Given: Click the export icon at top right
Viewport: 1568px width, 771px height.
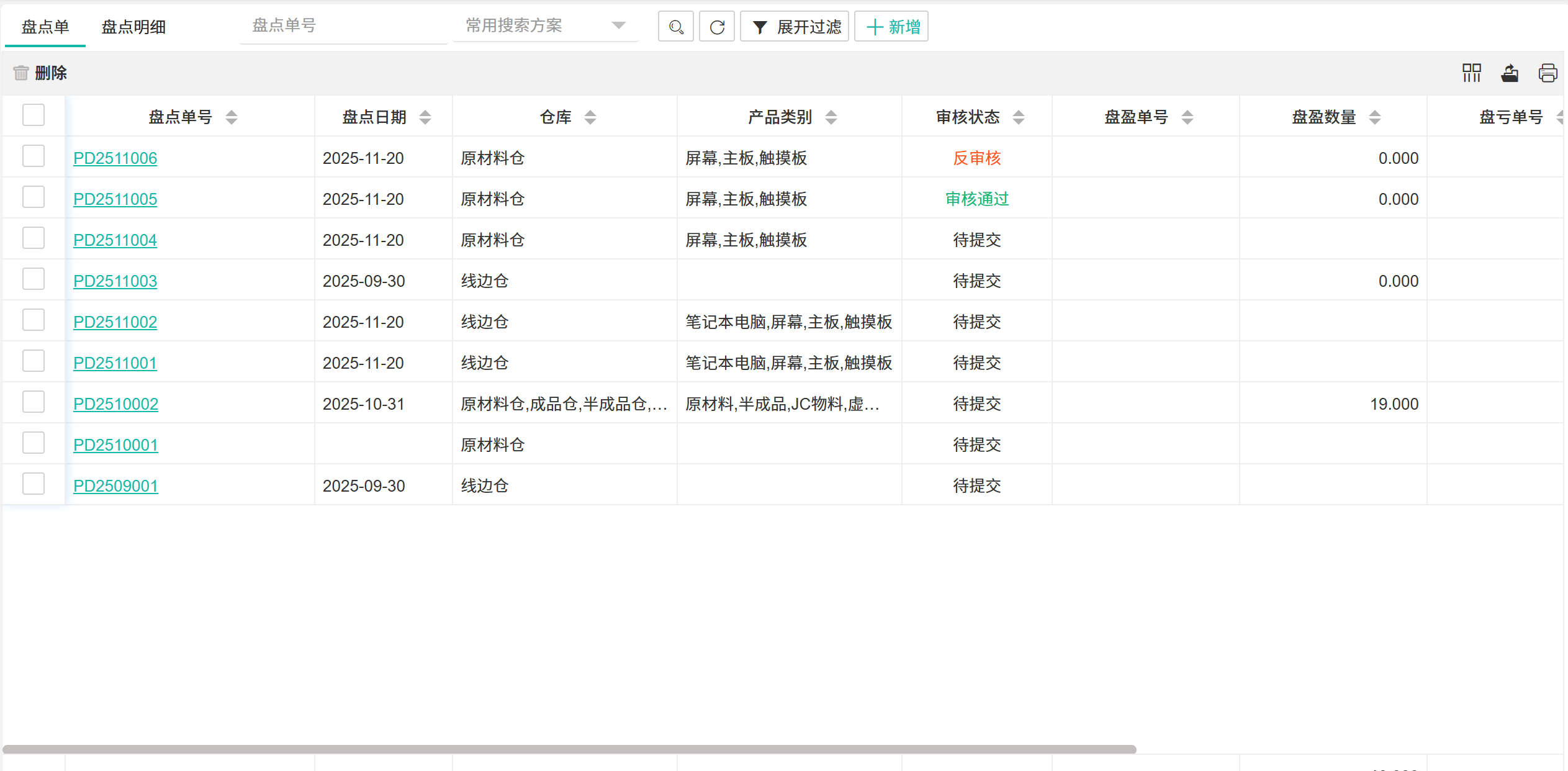Looking at the screenshot, I should coord(1510,73).
